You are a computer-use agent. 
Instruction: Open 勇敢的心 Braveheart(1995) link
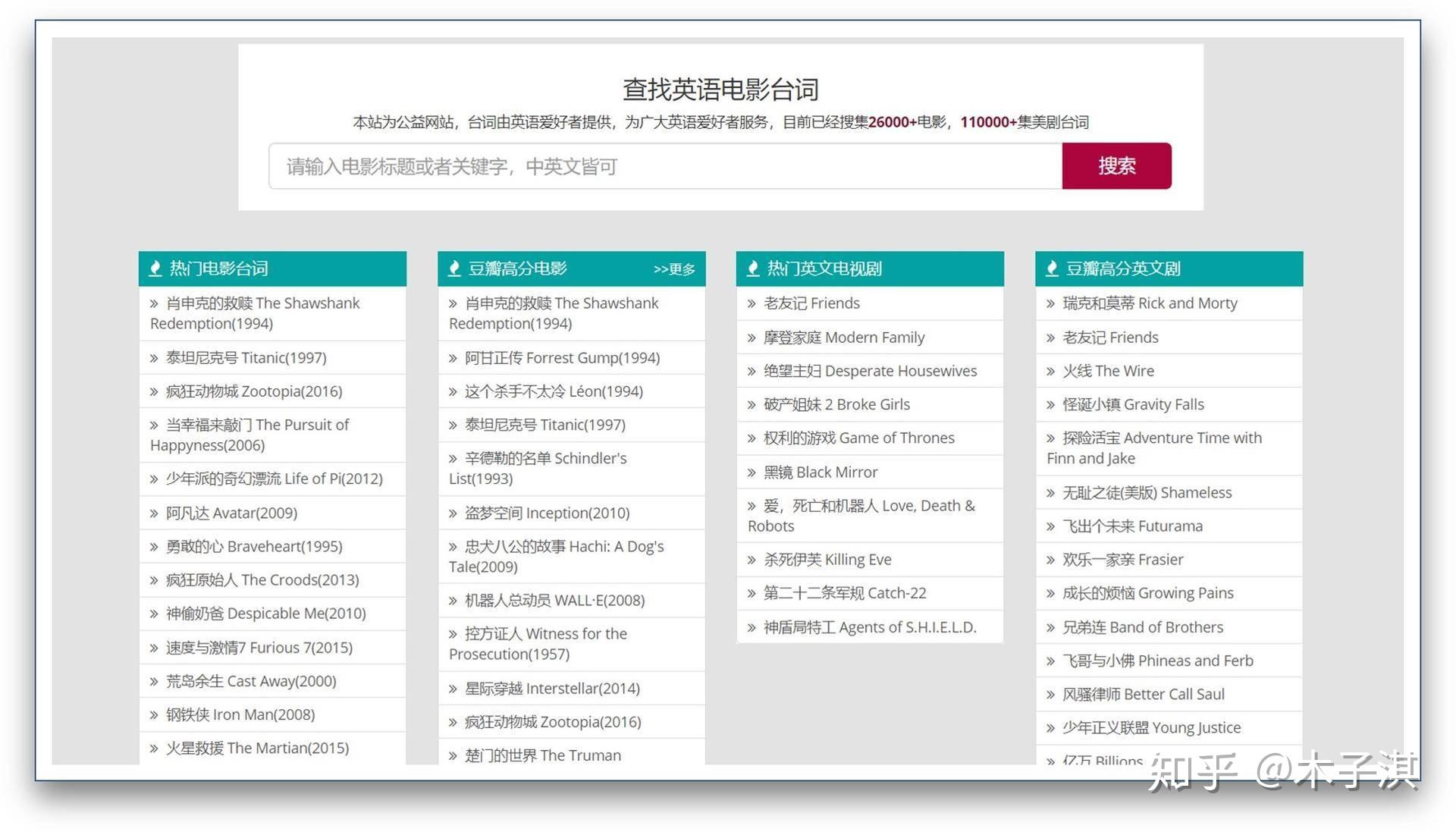(x=254, y=546)
